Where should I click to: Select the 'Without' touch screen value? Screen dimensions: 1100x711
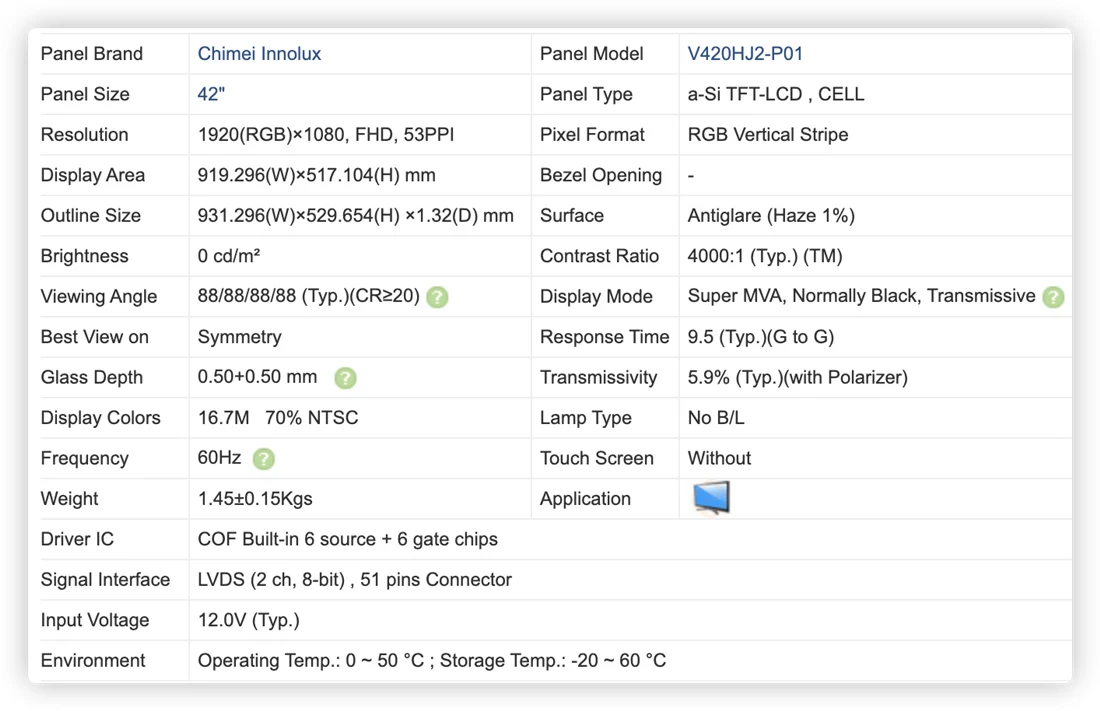[x=719, y=458]
